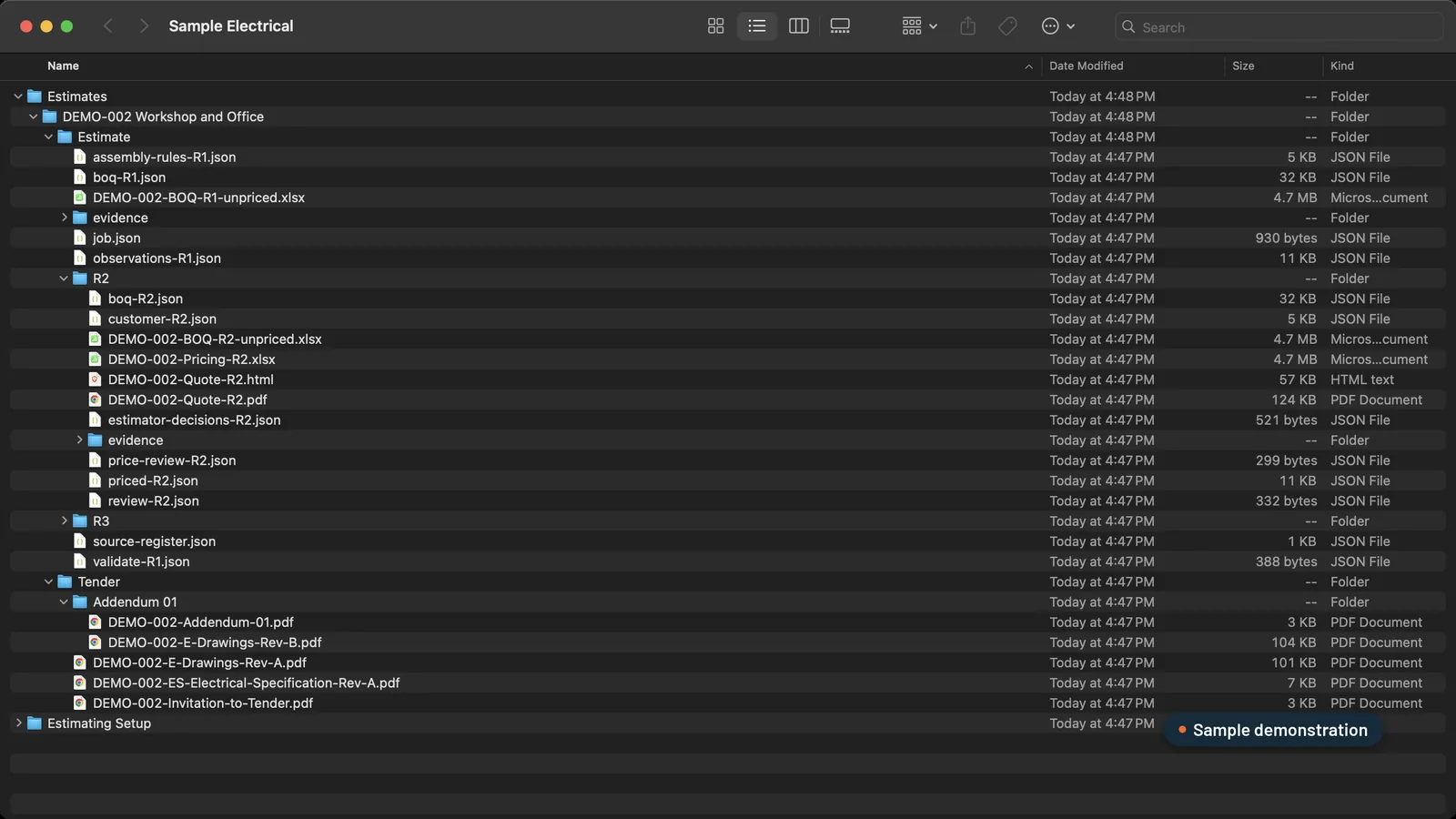The width and height of the screenshot is (1456, 819).
Task: Click into the Search field
Action: click(x=1279, y=27)
